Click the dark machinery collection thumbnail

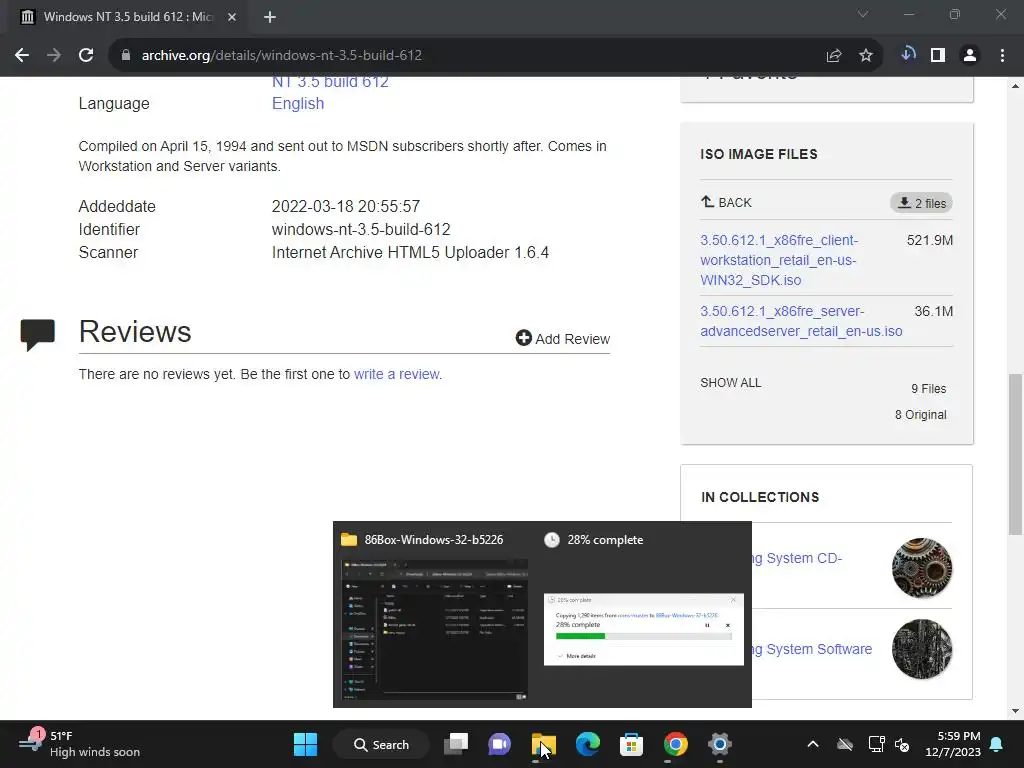coord(922,649)
